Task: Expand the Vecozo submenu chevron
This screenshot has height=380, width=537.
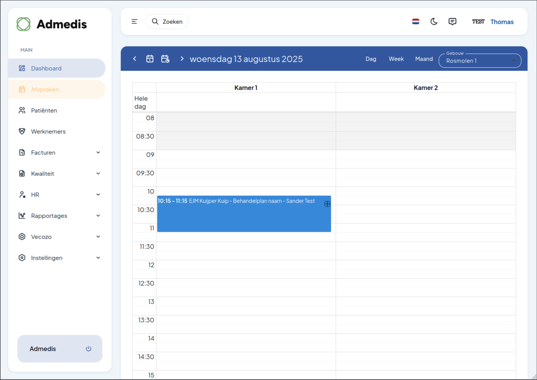Action: (x=98, y=237)
